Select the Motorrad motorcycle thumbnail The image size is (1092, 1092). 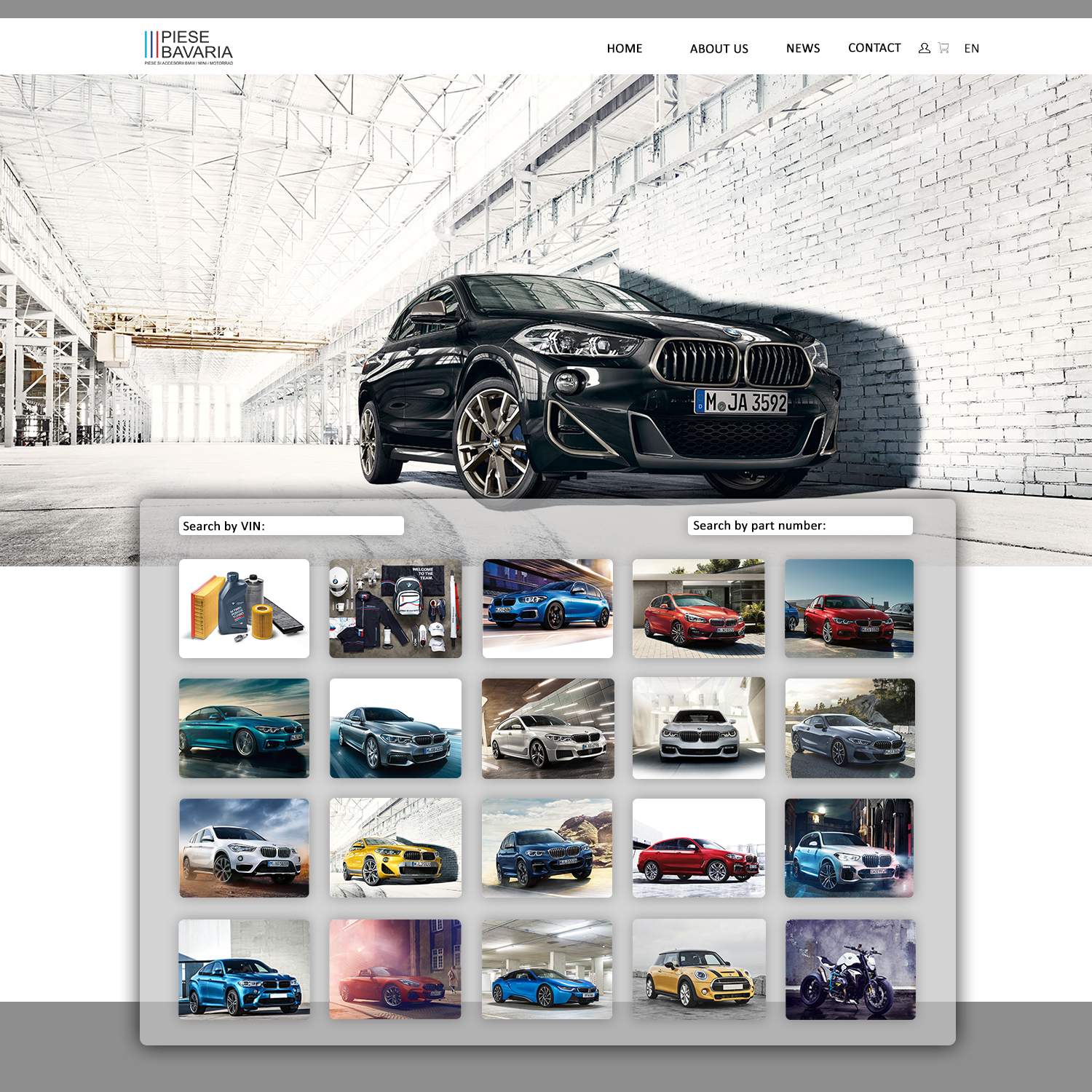click(x=850, y=969)
